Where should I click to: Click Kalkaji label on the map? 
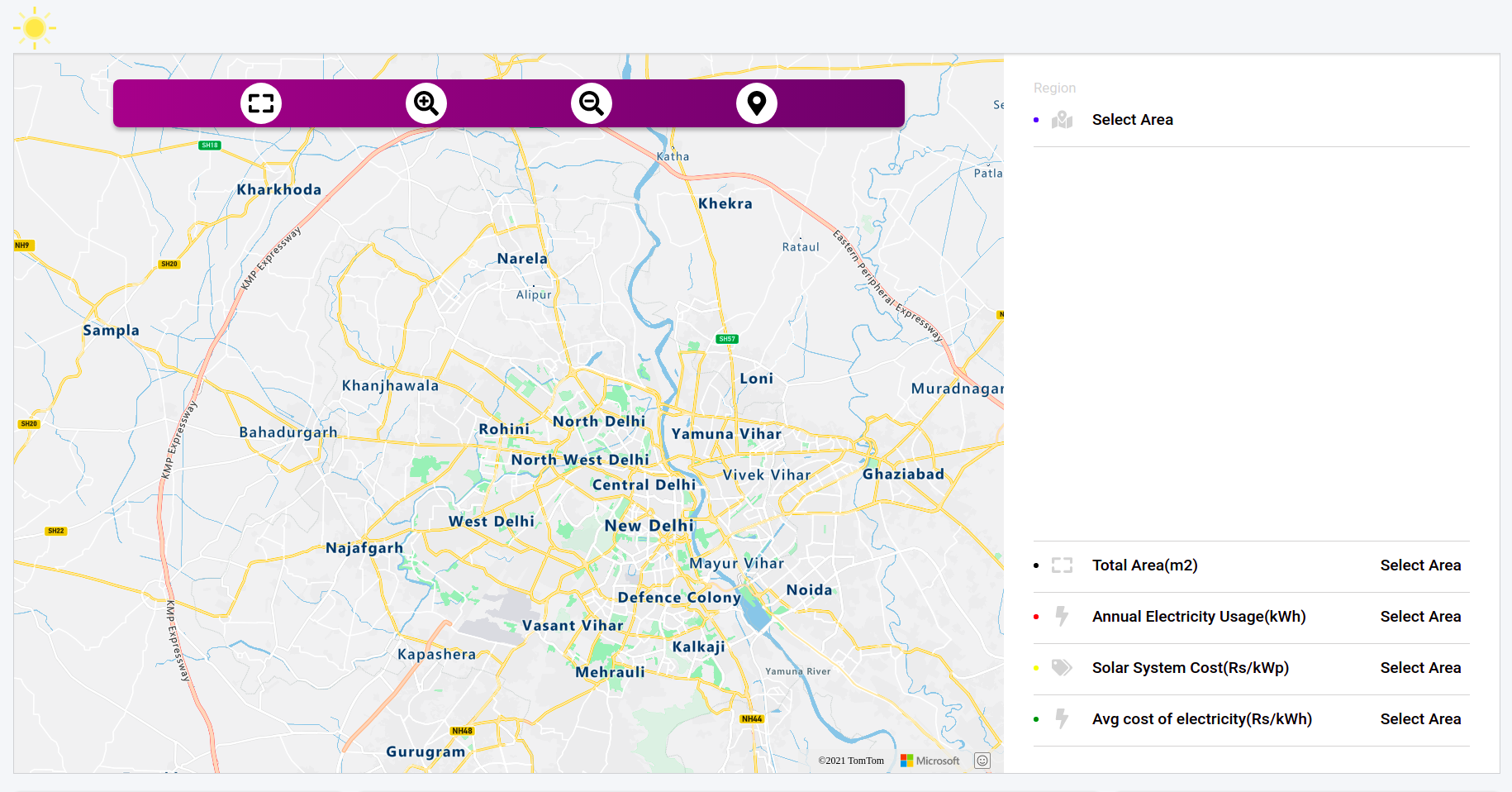pos(698,646)
